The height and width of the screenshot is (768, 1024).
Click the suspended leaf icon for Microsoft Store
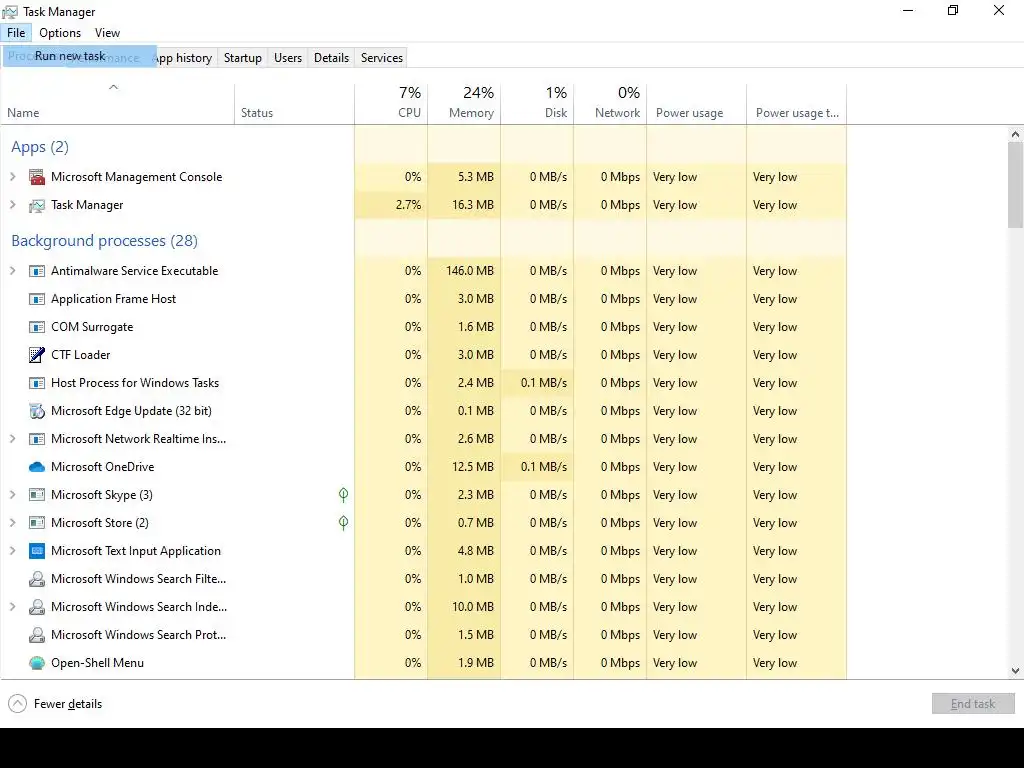[x=344, y=523]
